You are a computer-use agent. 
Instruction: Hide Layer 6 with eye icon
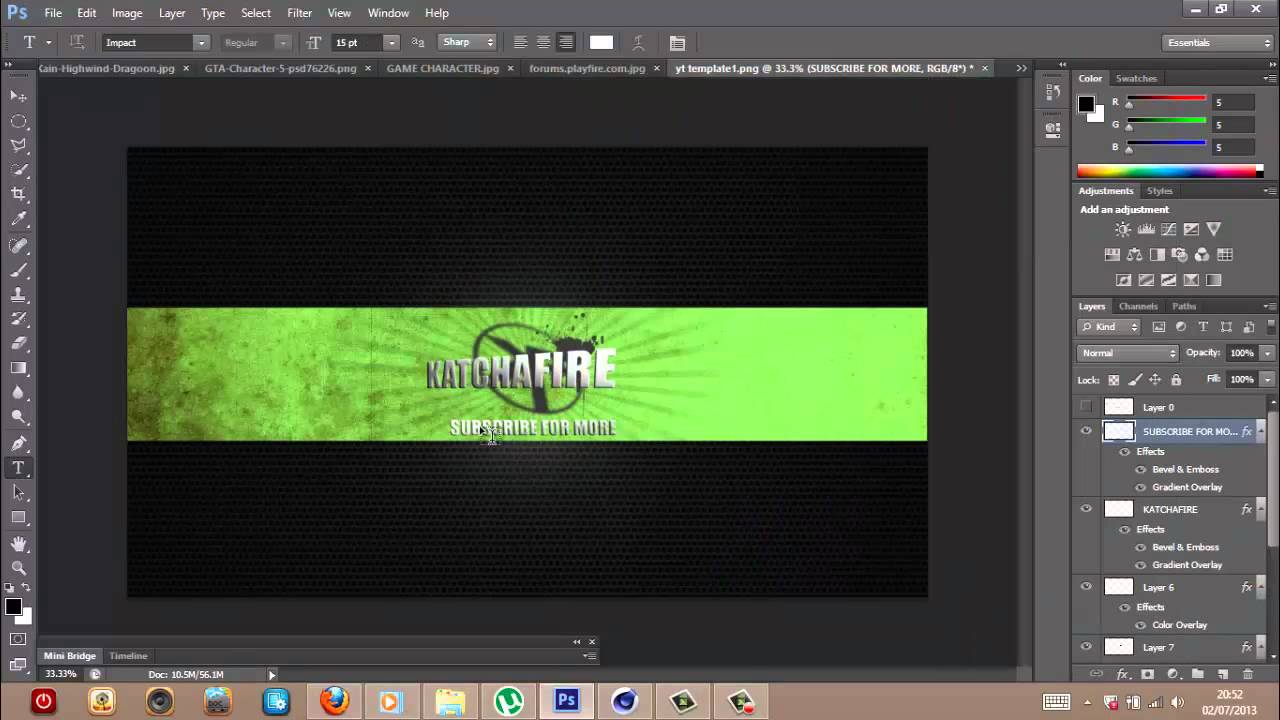pyautogui.click(x=1086, y=587)
